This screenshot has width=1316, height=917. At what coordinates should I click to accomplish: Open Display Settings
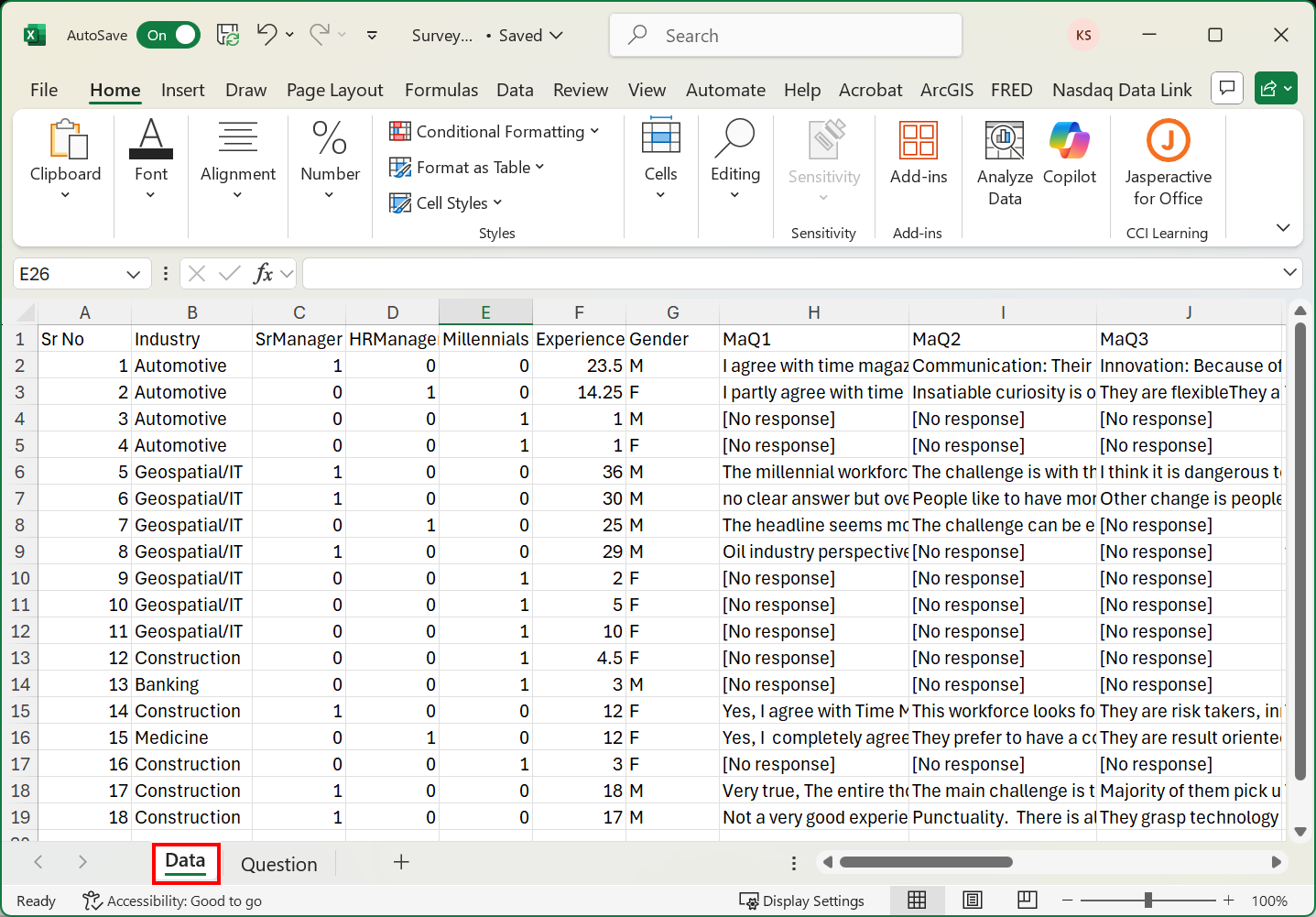click(x=802, y=901)
